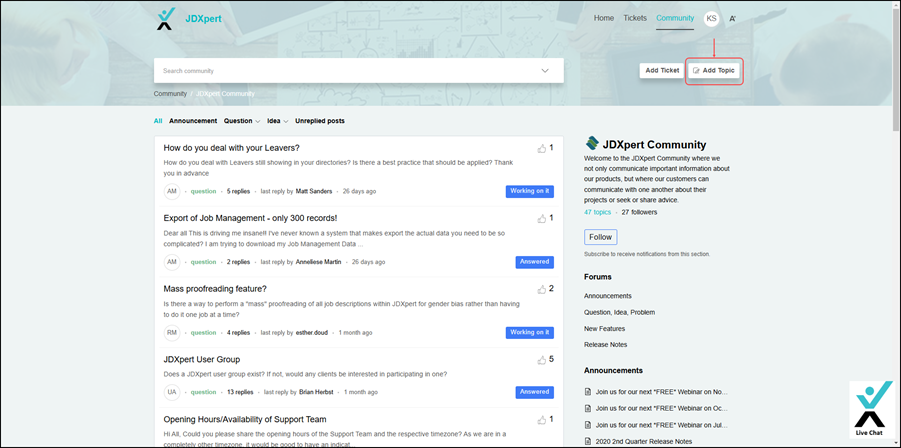Expand the search community dropdown arrow

point(545,71)
